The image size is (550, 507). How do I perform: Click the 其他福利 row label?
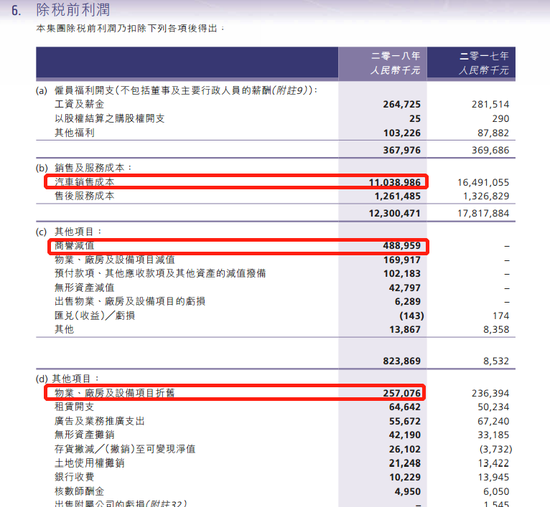[74, 133]
